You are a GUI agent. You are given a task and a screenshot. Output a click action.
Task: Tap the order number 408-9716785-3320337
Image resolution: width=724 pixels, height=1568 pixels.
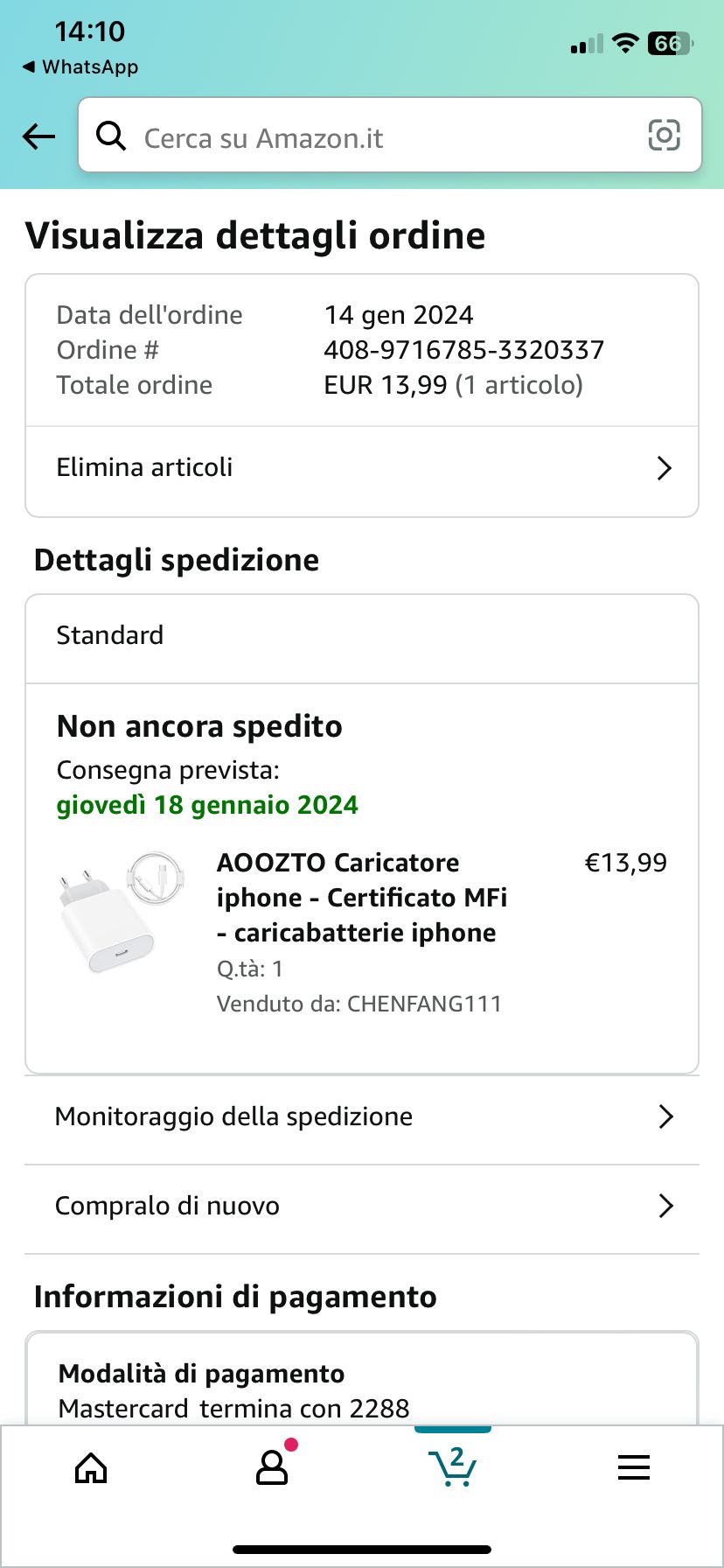pyautogui.click(x=463, y=350)
